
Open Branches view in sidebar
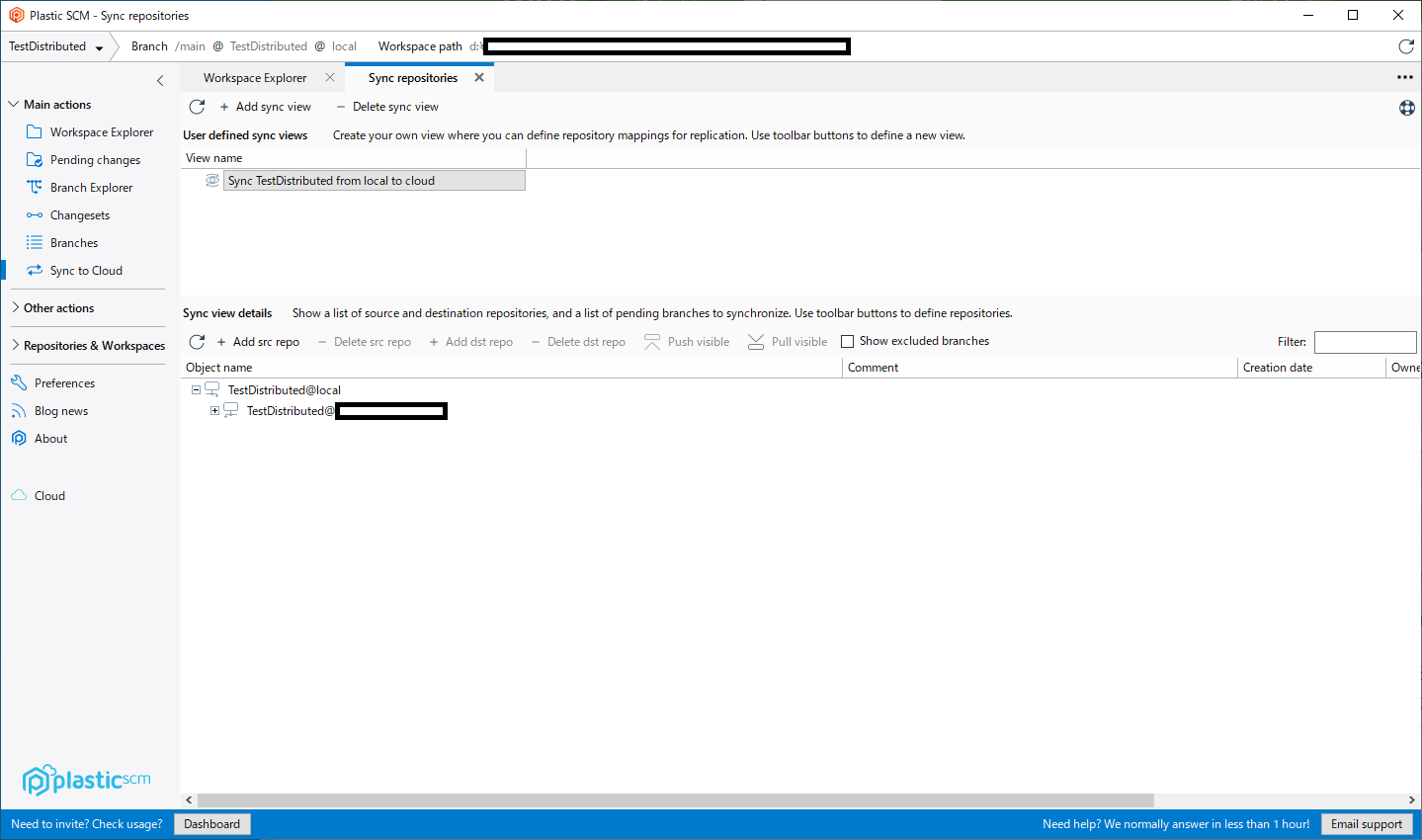click(x=62, y=243)
